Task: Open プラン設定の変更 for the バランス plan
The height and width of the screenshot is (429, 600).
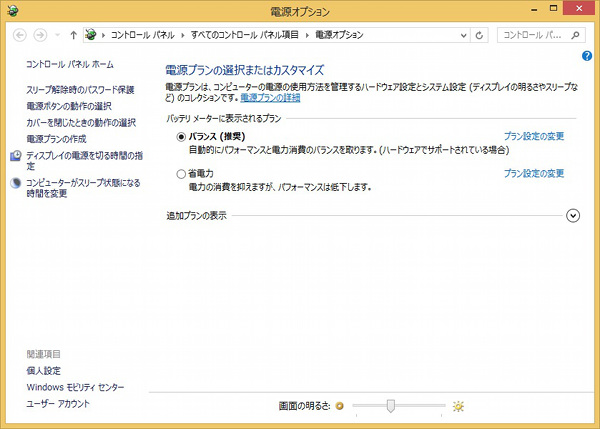Action: click(x=534, y=135)
